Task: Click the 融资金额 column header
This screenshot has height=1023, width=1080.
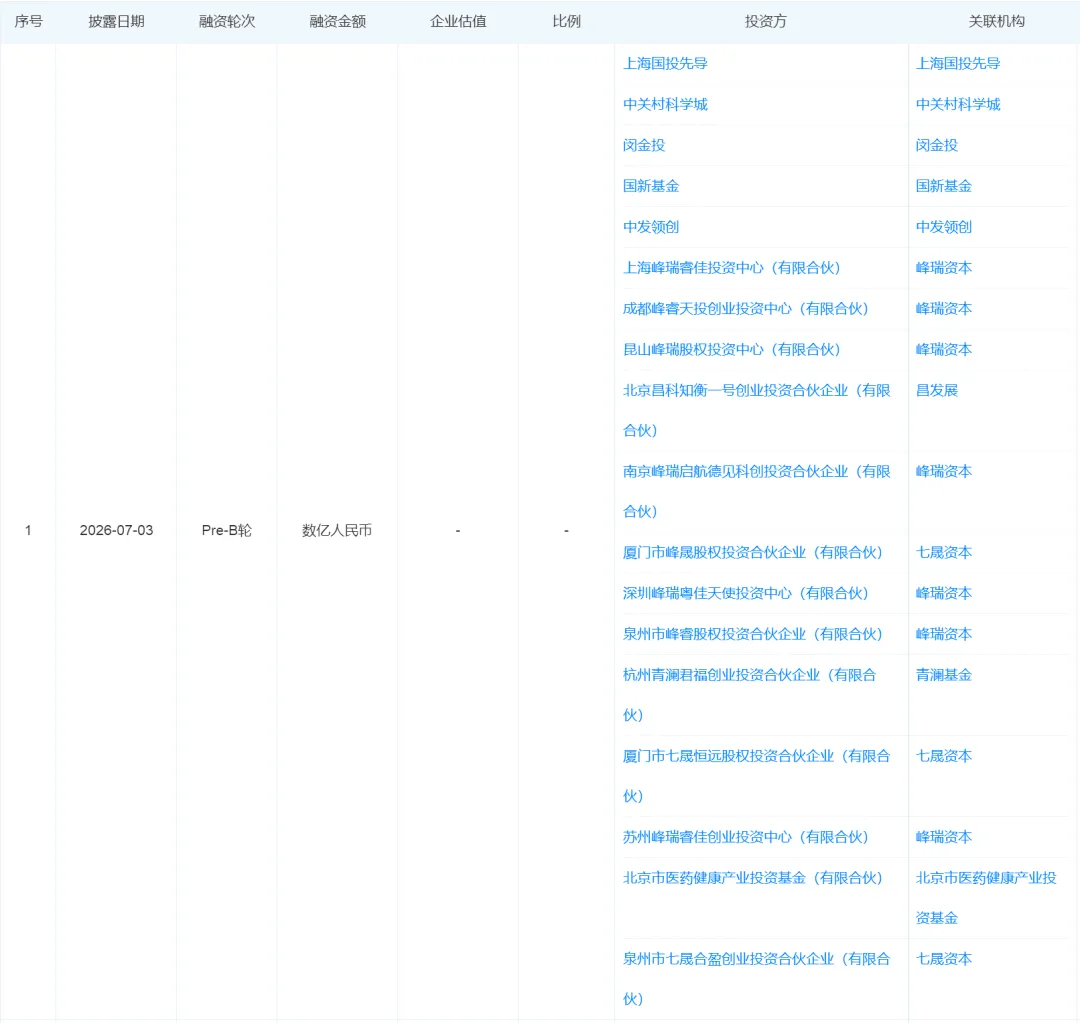Action: coord(338,21)
